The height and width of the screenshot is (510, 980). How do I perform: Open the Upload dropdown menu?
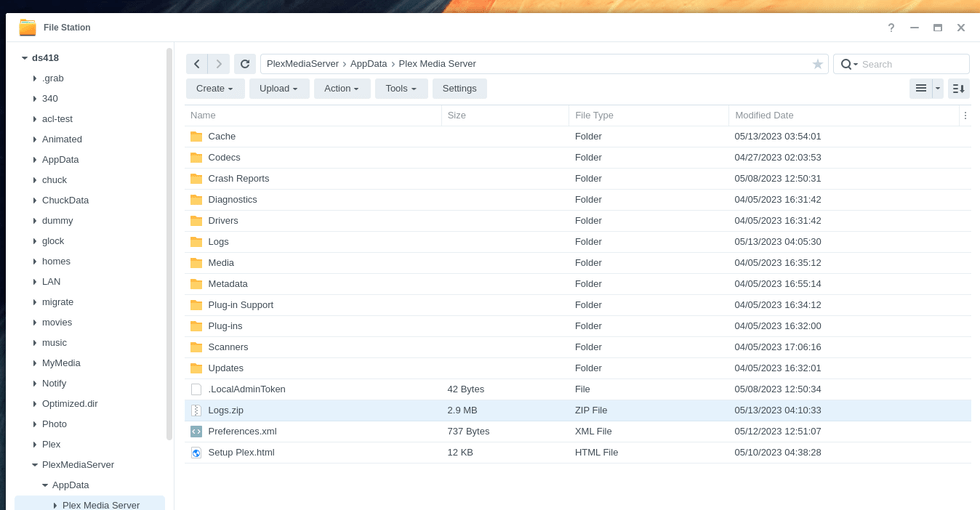tap(279, 89)
